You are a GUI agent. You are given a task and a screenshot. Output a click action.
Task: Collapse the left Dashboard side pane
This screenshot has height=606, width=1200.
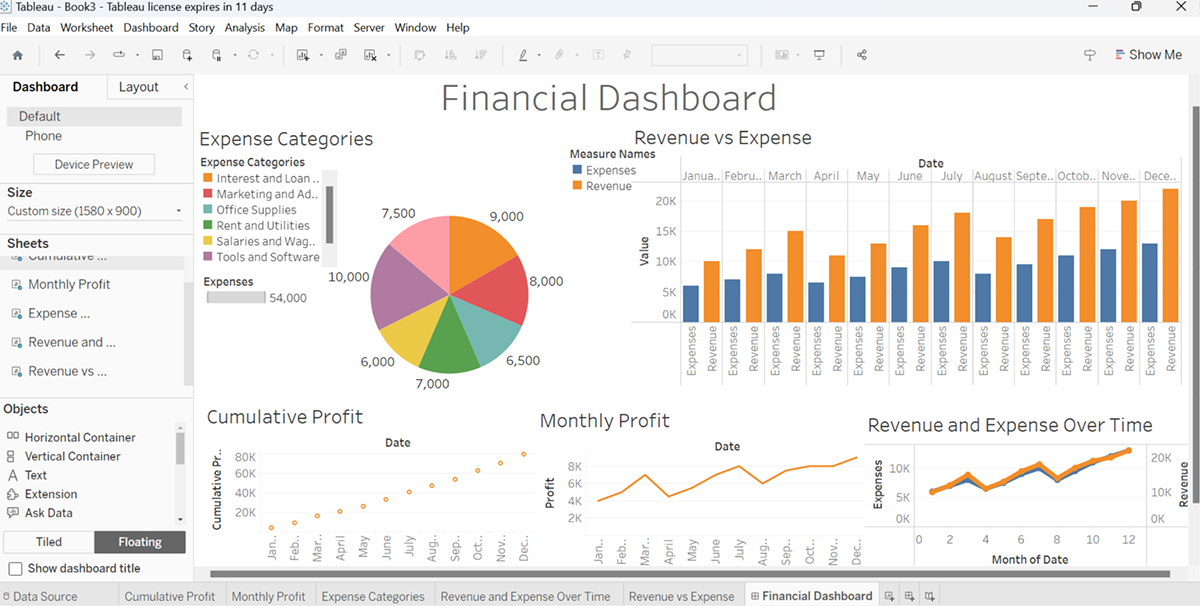[x=186, y=87]
